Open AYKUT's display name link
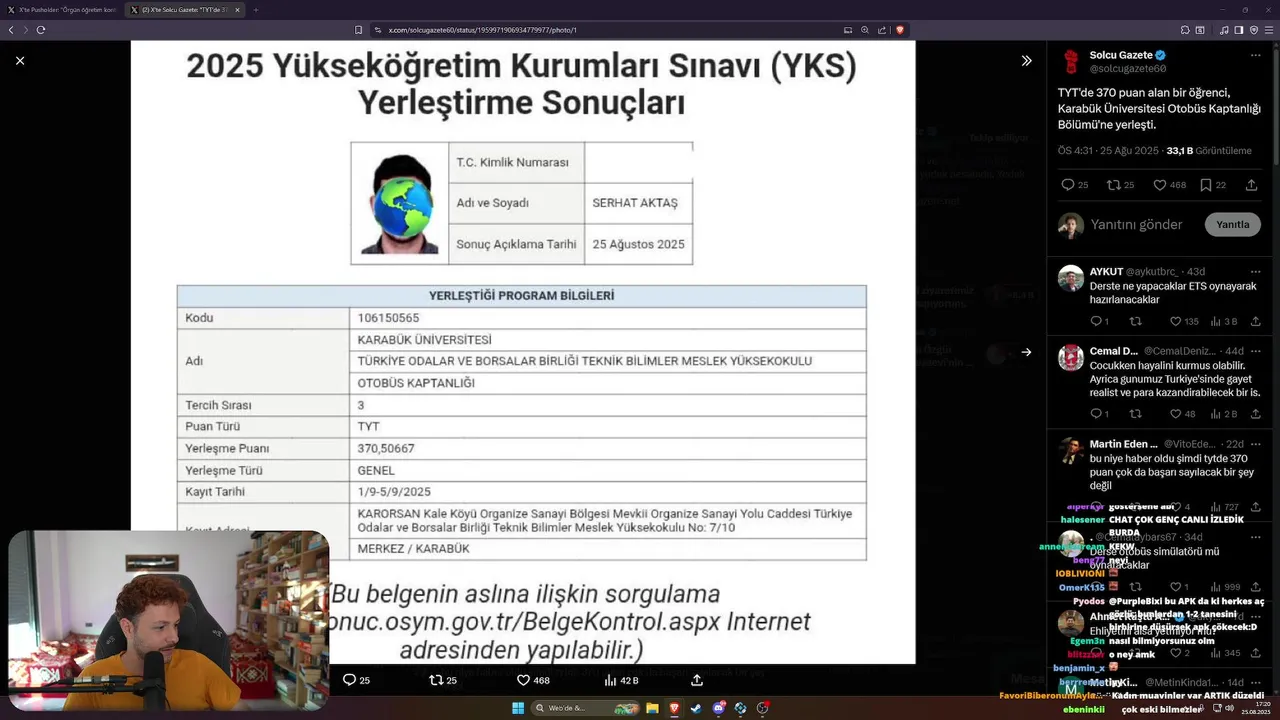Image resolution: width=1280 pixels, height=720 pixels. (1106, 272)
